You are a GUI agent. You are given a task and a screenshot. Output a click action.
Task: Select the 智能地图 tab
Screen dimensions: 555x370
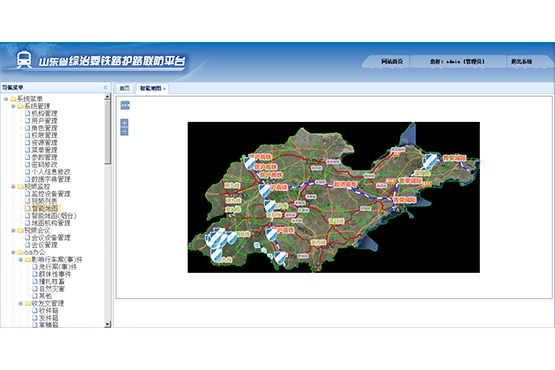point(150,88)
